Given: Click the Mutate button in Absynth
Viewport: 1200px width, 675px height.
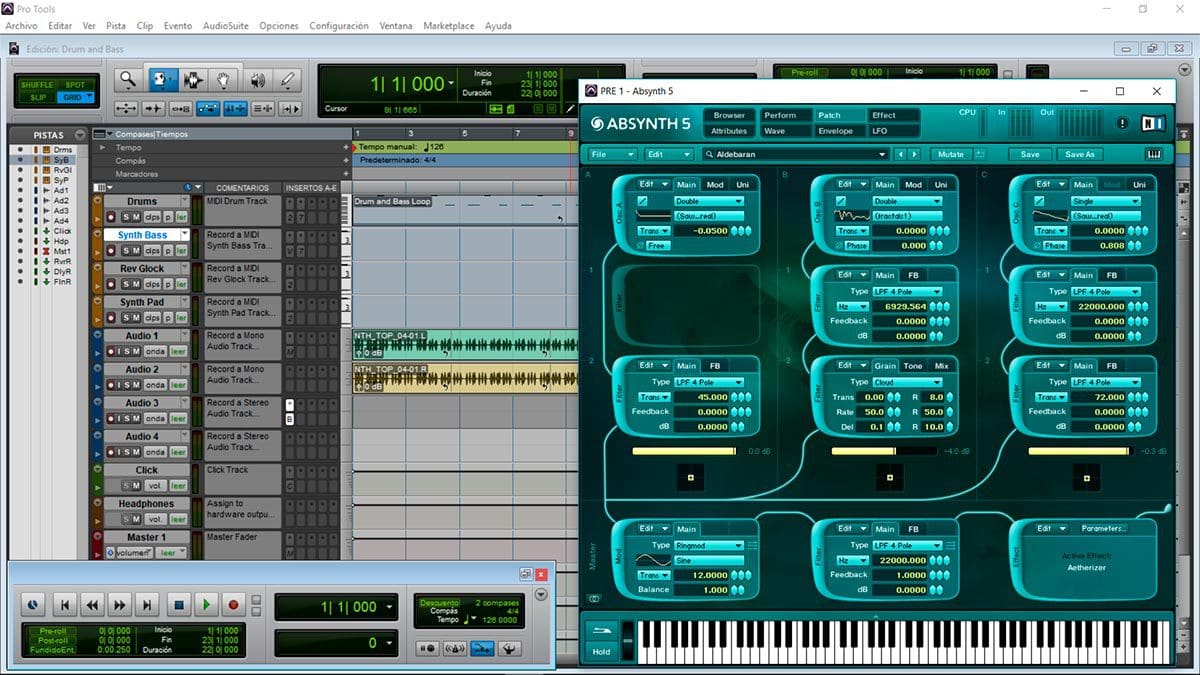Looking at the screenshot, I should (950, 154).
